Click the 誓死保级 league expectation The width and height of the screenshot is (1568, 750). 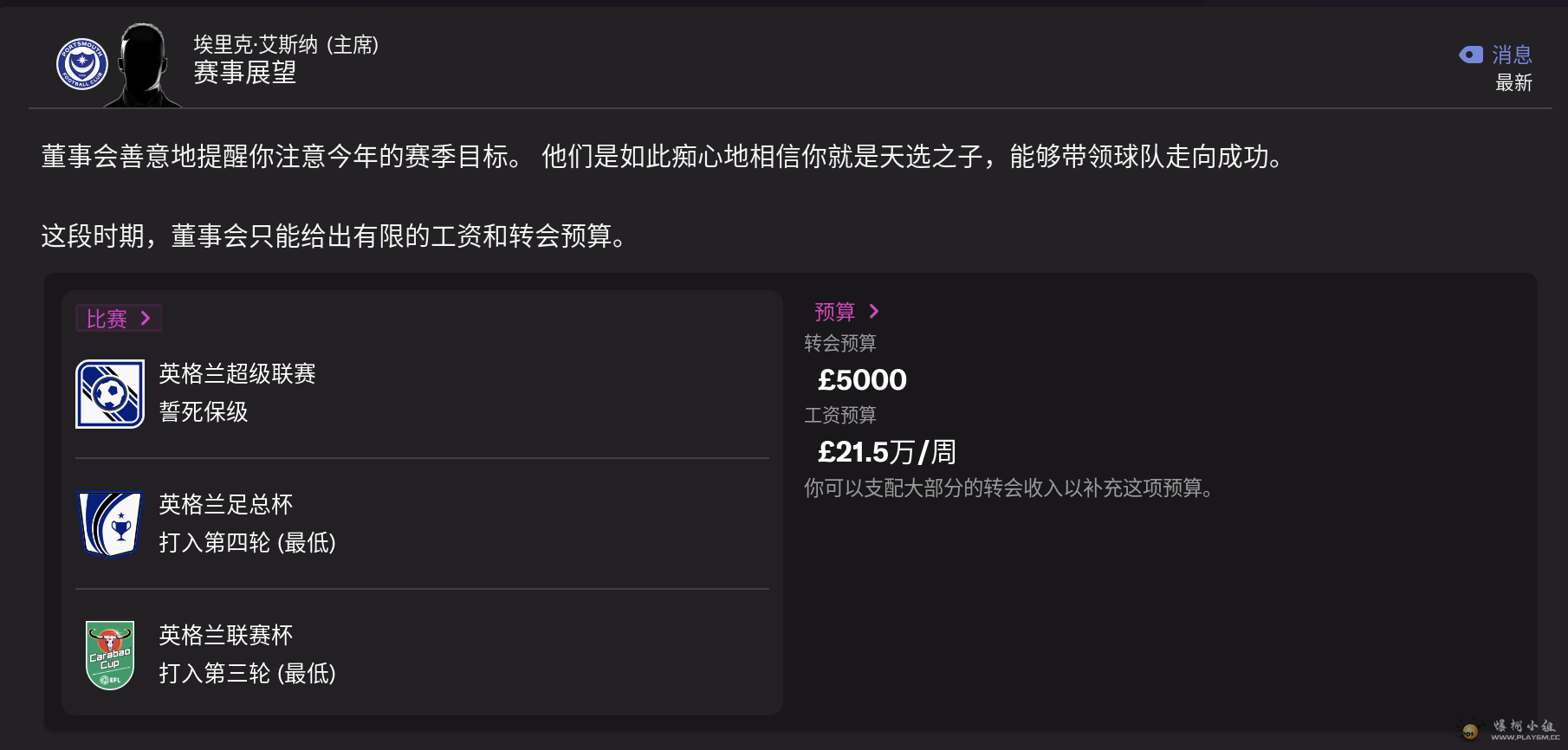(x=204, y=412)
